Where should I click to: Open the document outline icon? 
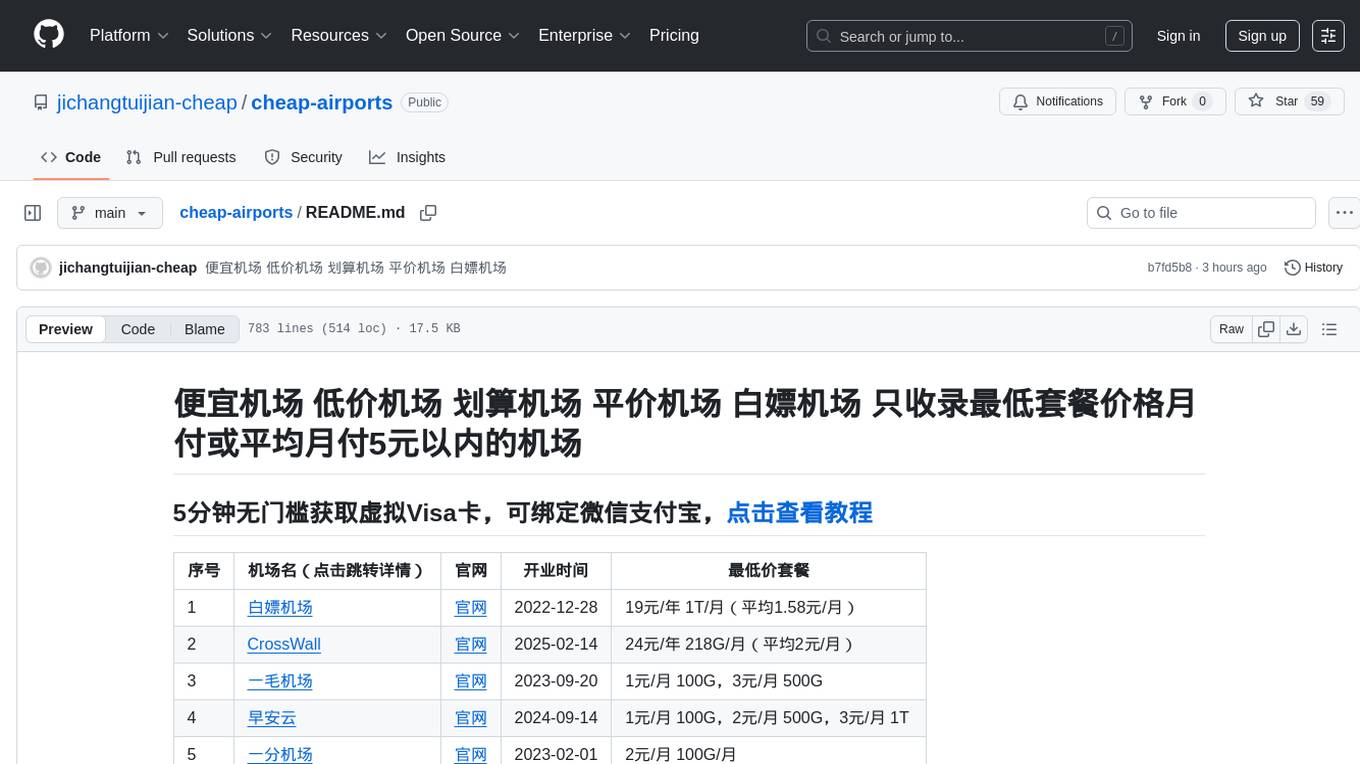click(x=1329, y=329)
